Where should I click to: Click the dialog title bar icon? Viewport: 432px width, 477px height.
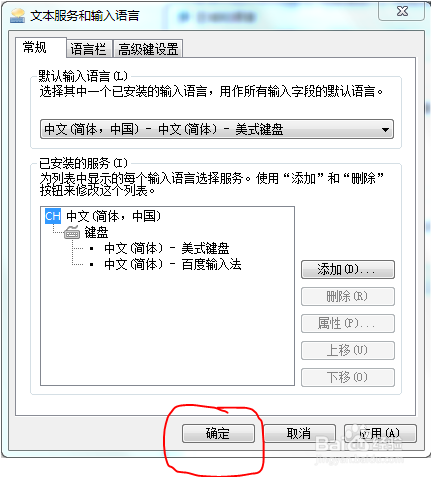point(18,16)
